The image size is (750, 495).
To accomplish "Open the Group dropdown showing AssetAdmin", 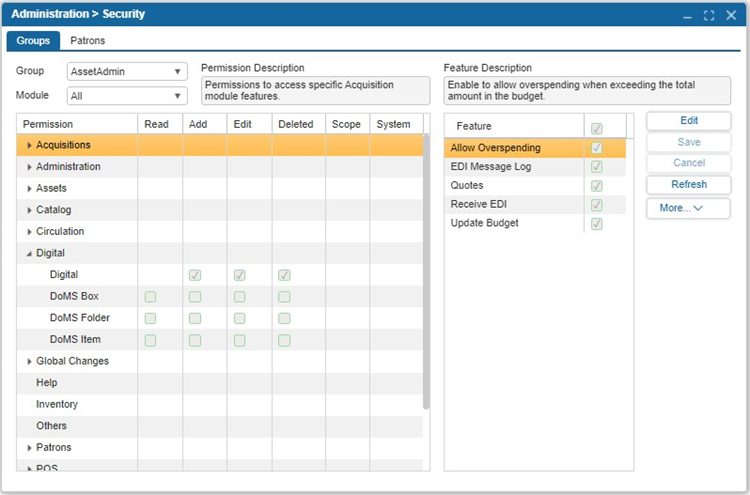I will tap(127, 72).
